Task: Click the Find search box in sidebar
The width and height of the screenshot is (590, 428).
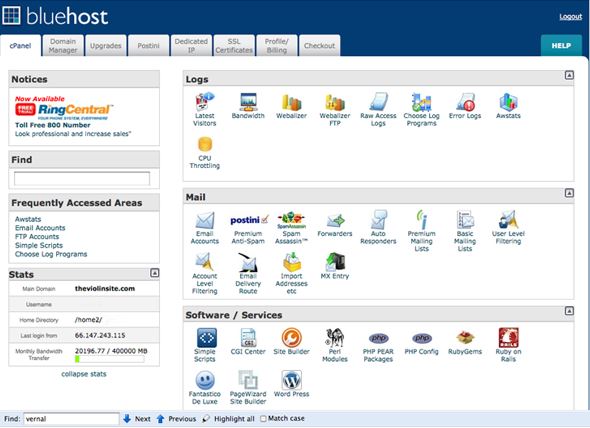Action: tap(82, 178)
